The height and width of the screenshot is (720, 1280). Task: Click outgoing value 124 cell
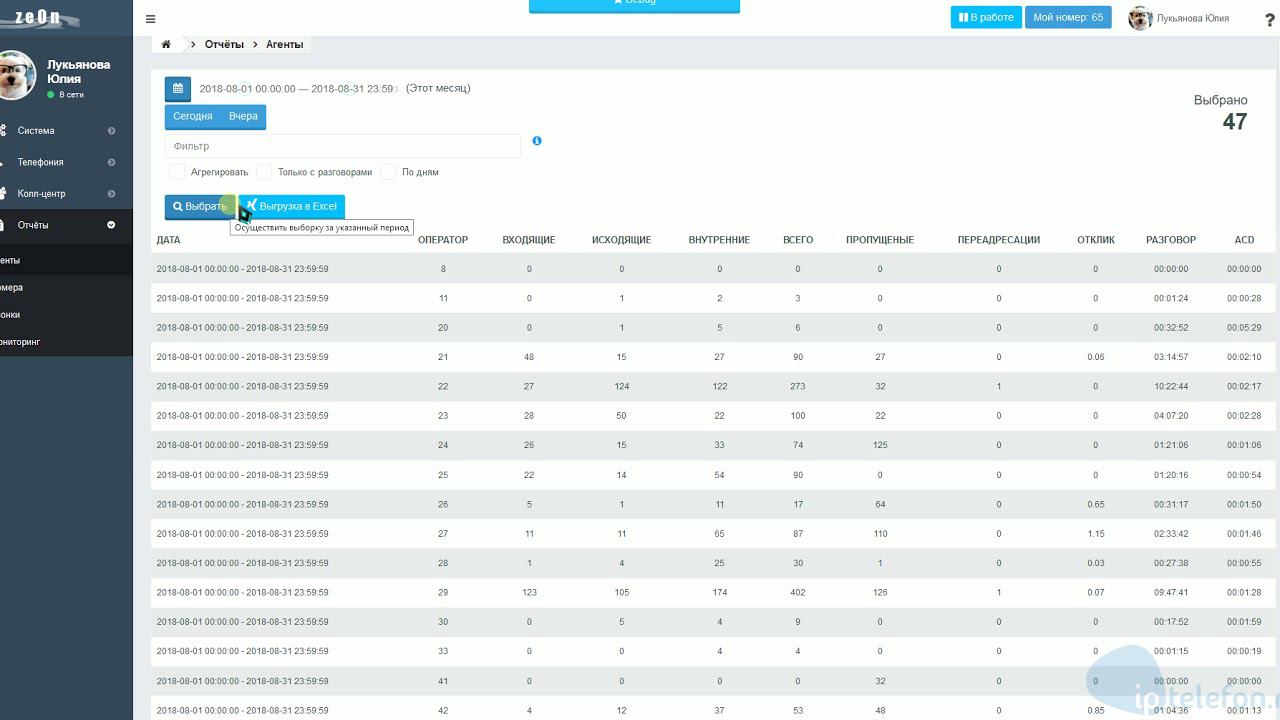pyautogui.click(x=621, y=386)
